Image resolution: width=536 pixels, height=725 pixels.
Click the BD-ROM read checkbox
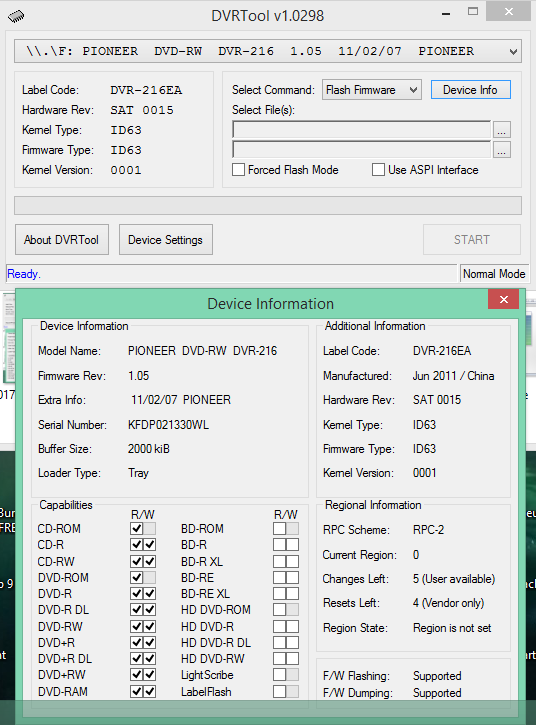(279, 528)
